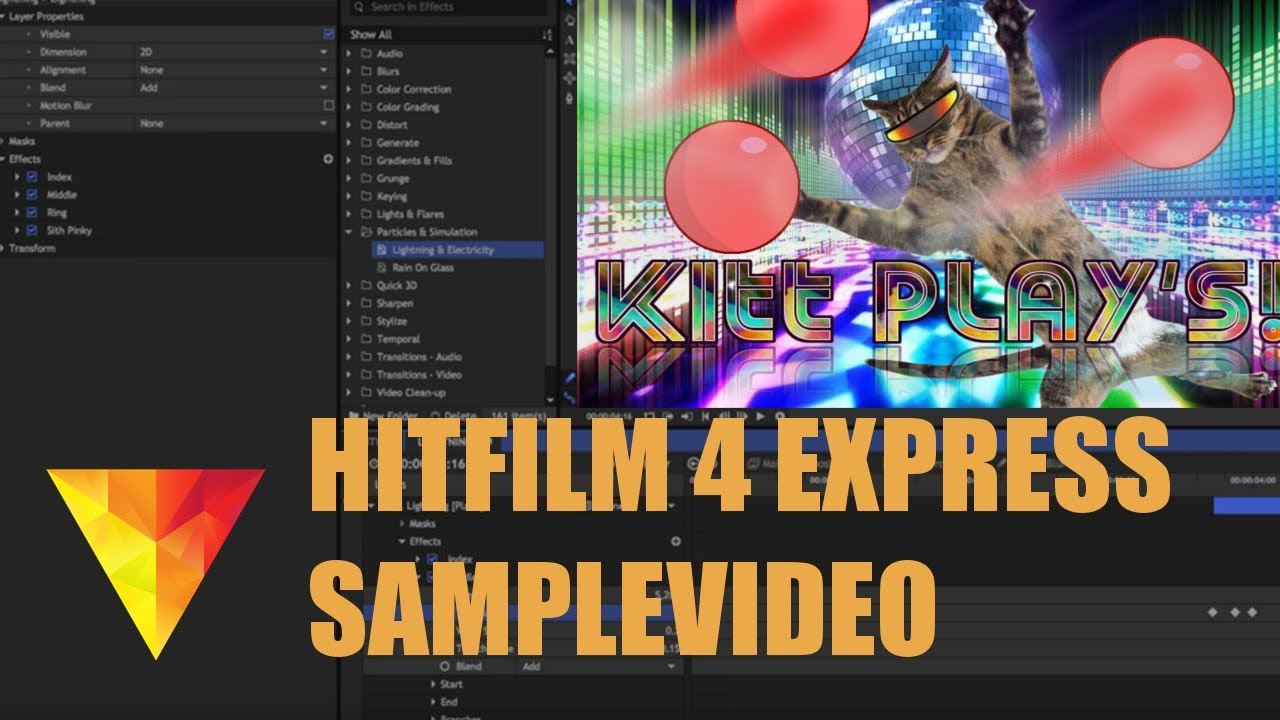
Task: Click the Rain On Glass effect icon
Action: (382, 268)
